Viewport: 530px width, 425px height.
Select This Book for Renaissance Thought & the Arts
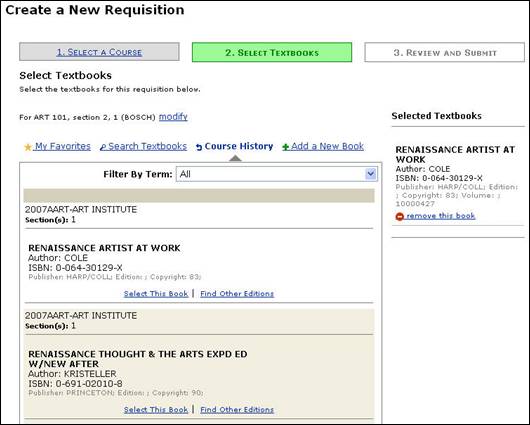click(156, 409)
